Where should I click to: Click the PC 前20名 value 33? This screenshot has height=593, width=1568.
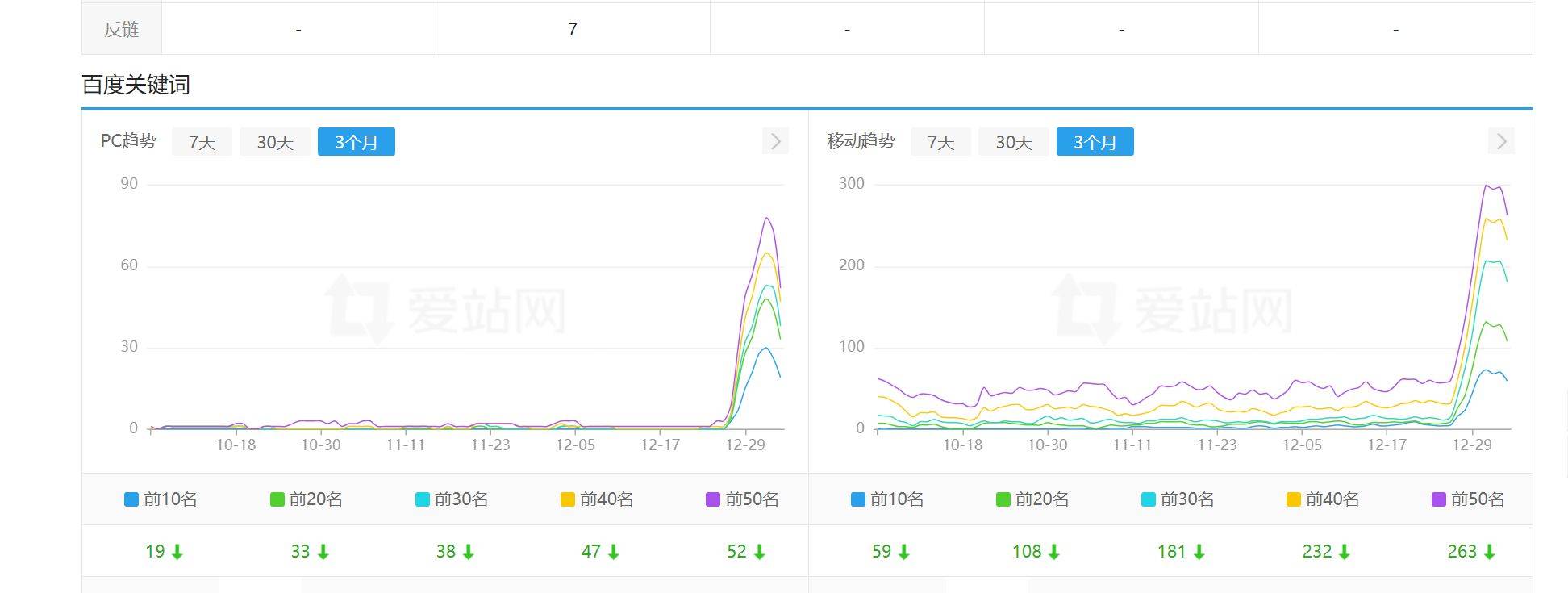pyautogui.click(x=300, y=551)
